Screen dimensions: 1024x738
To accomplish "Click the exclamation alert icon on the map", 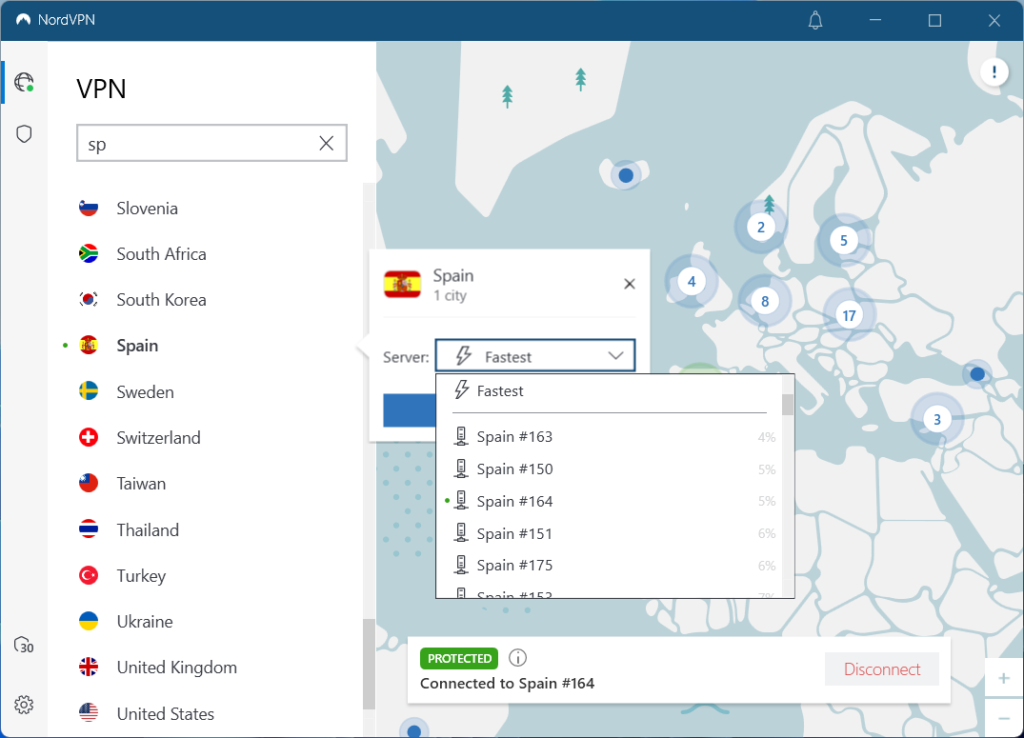I will [x=993, y=72].
